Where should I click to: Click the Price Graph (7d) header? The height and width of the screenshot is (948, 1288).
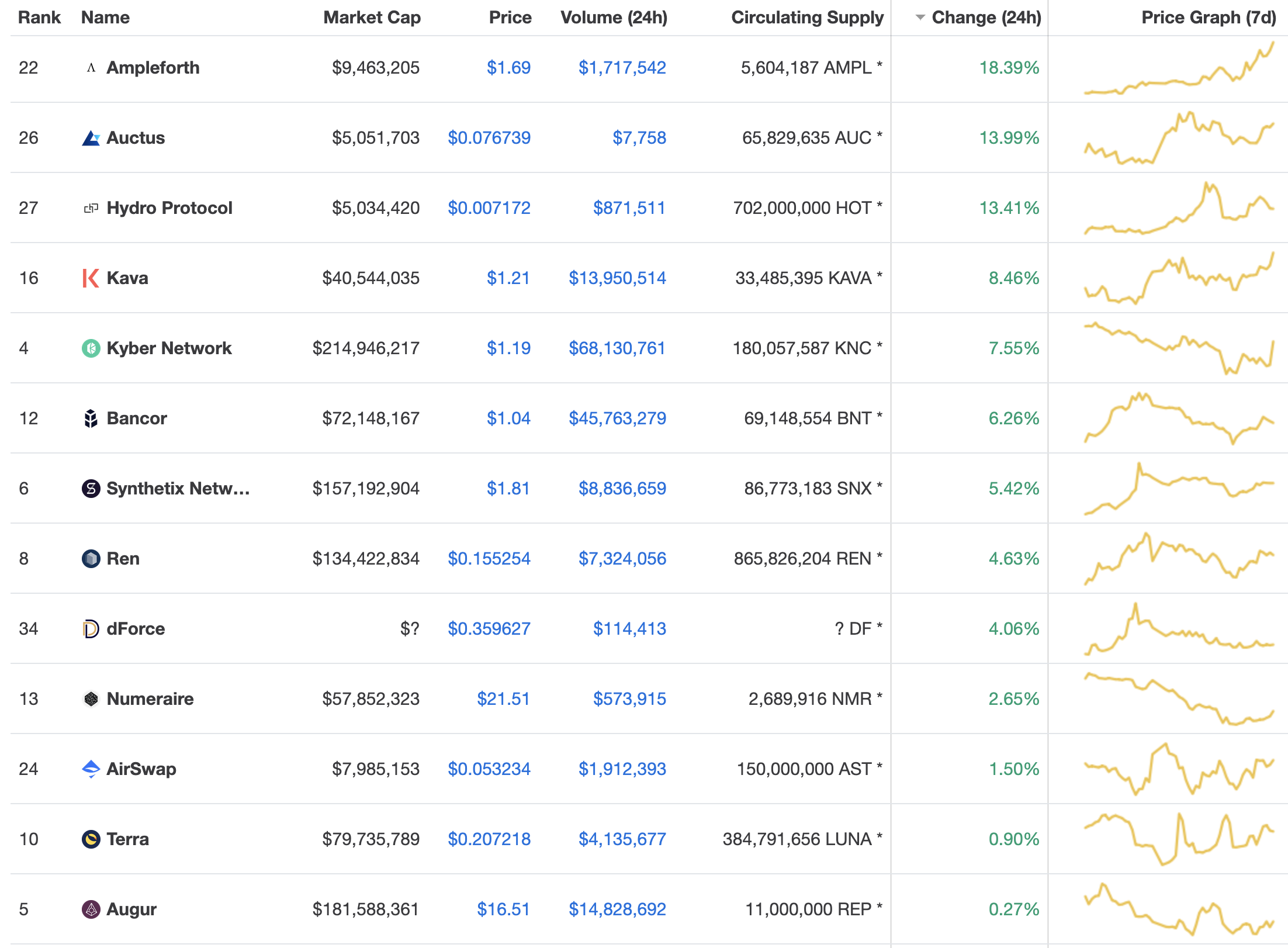click(1209, 18)
